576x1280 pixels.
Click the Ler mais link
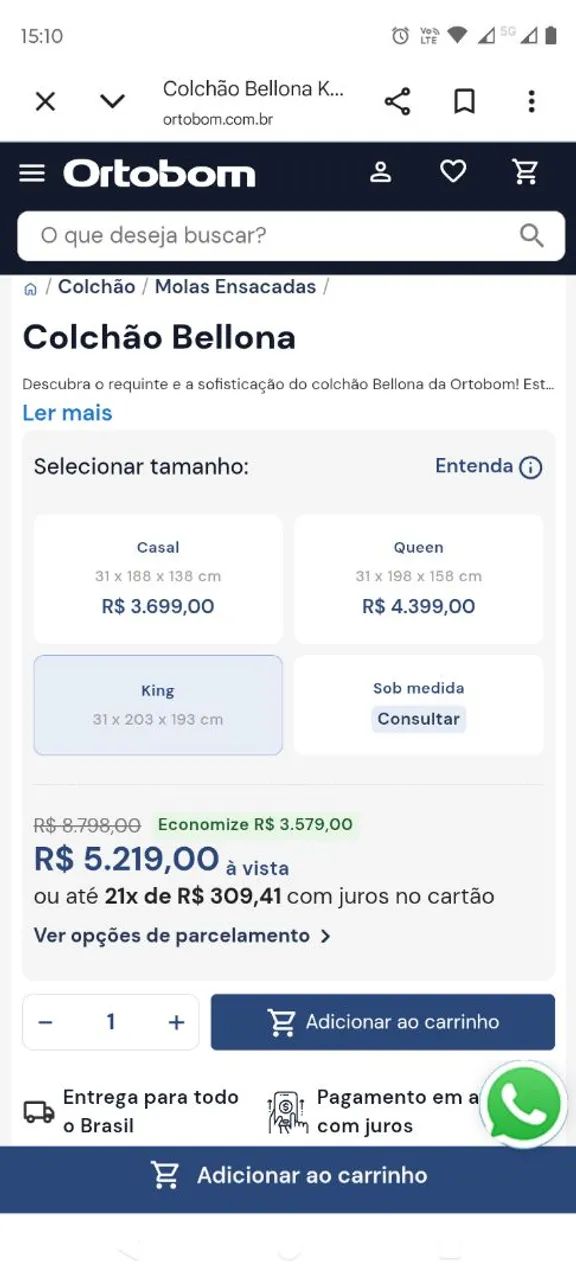coord(67,413)
